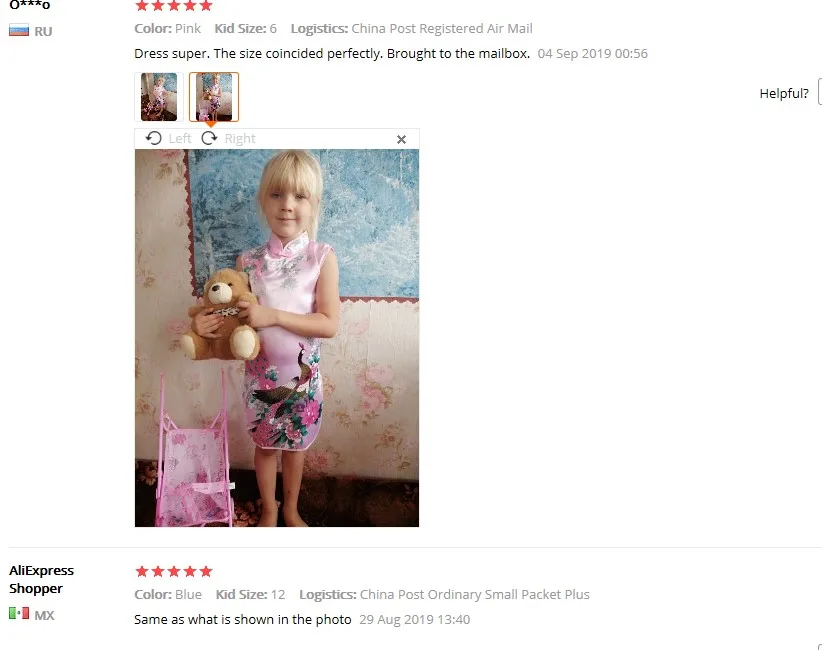Select the second highlighted review thumbnail
The image size is (822, 650).
pyautogui.click(x=214, y=97)
